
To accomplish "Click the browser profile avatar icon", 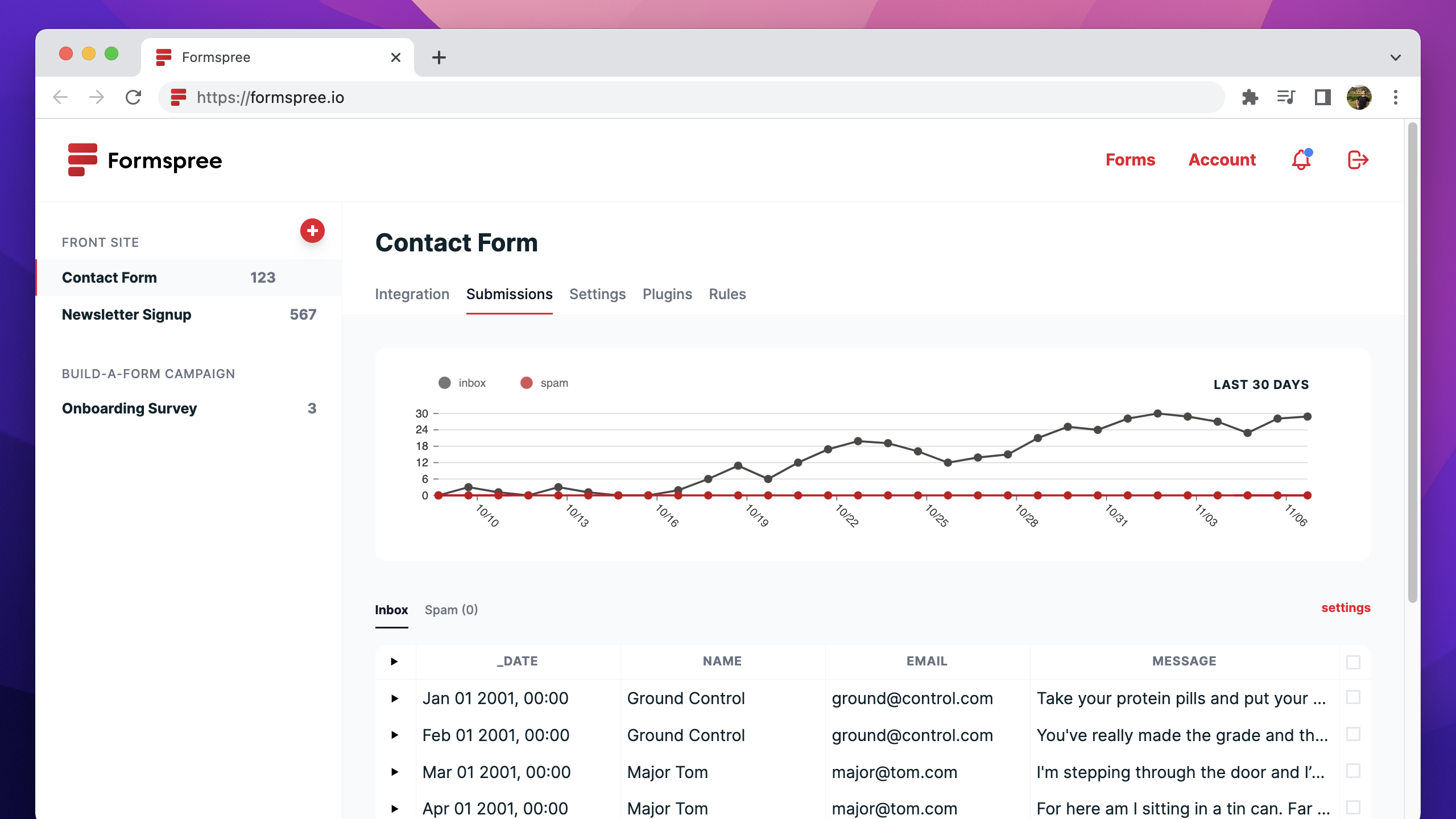I will tap(1358, 97).
